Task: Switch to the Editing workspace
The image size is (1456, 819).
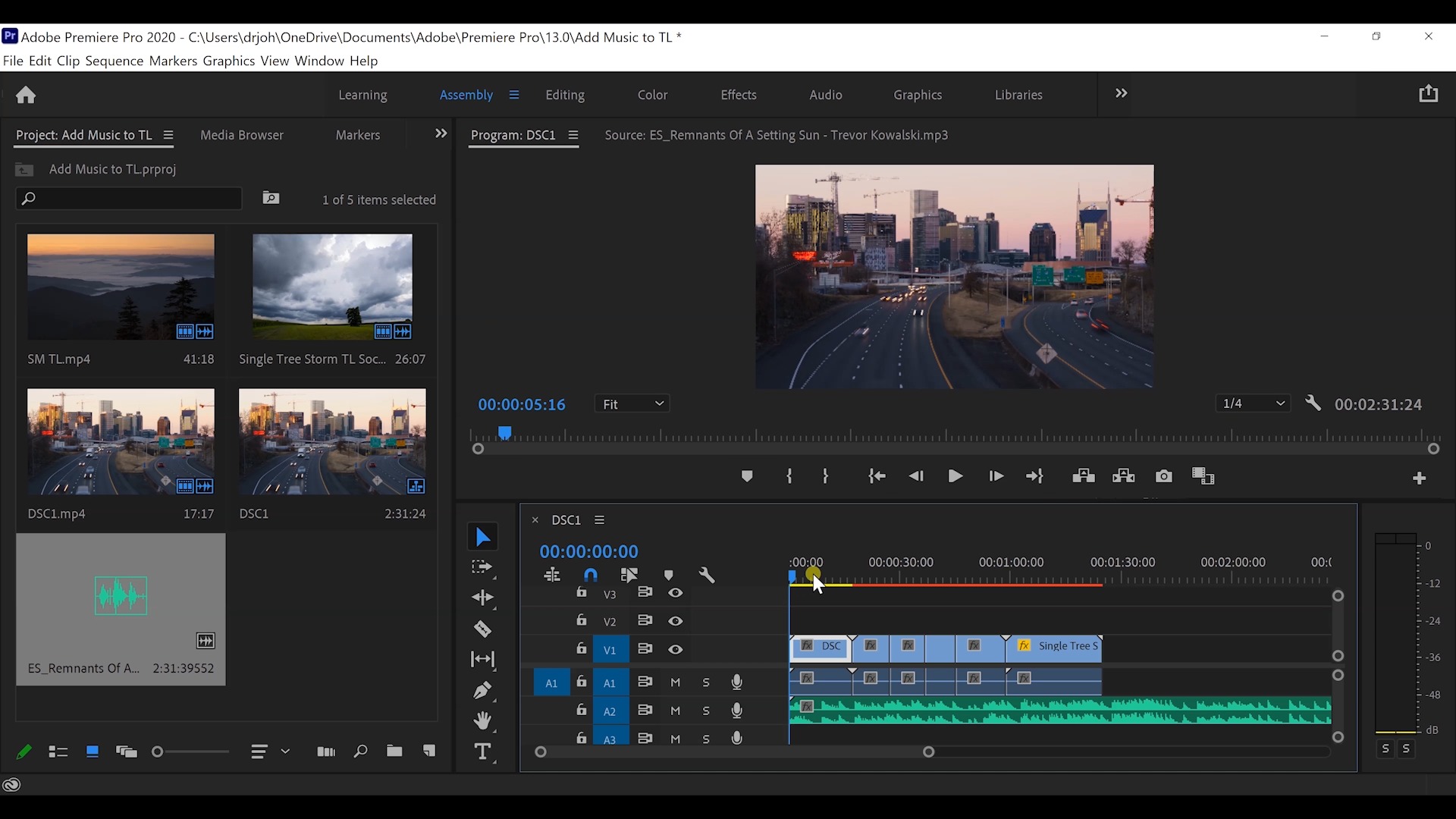Action: tap(565, 95)
